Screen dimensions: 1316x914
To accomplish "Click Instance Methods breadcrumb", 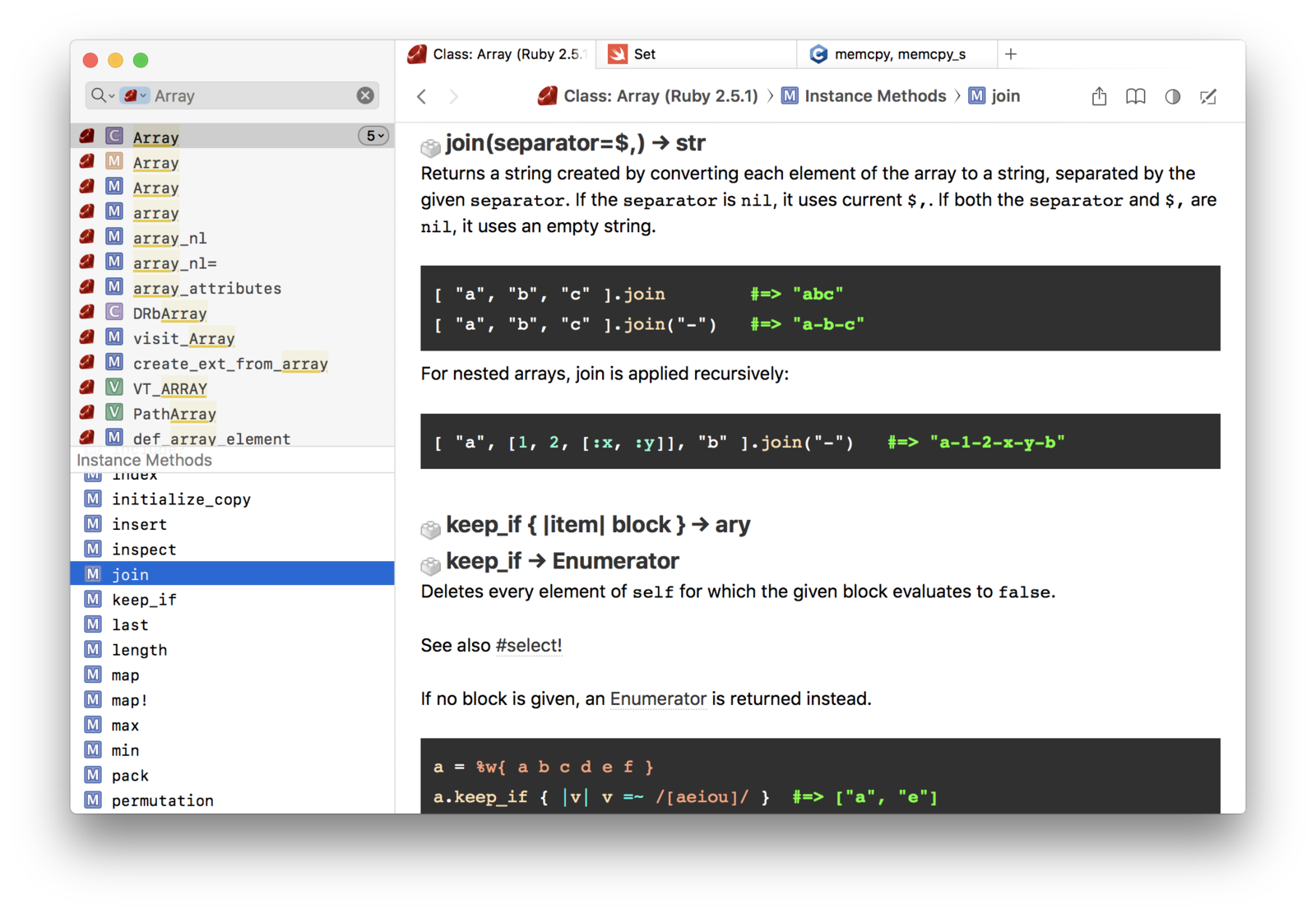I will (875, 96).
